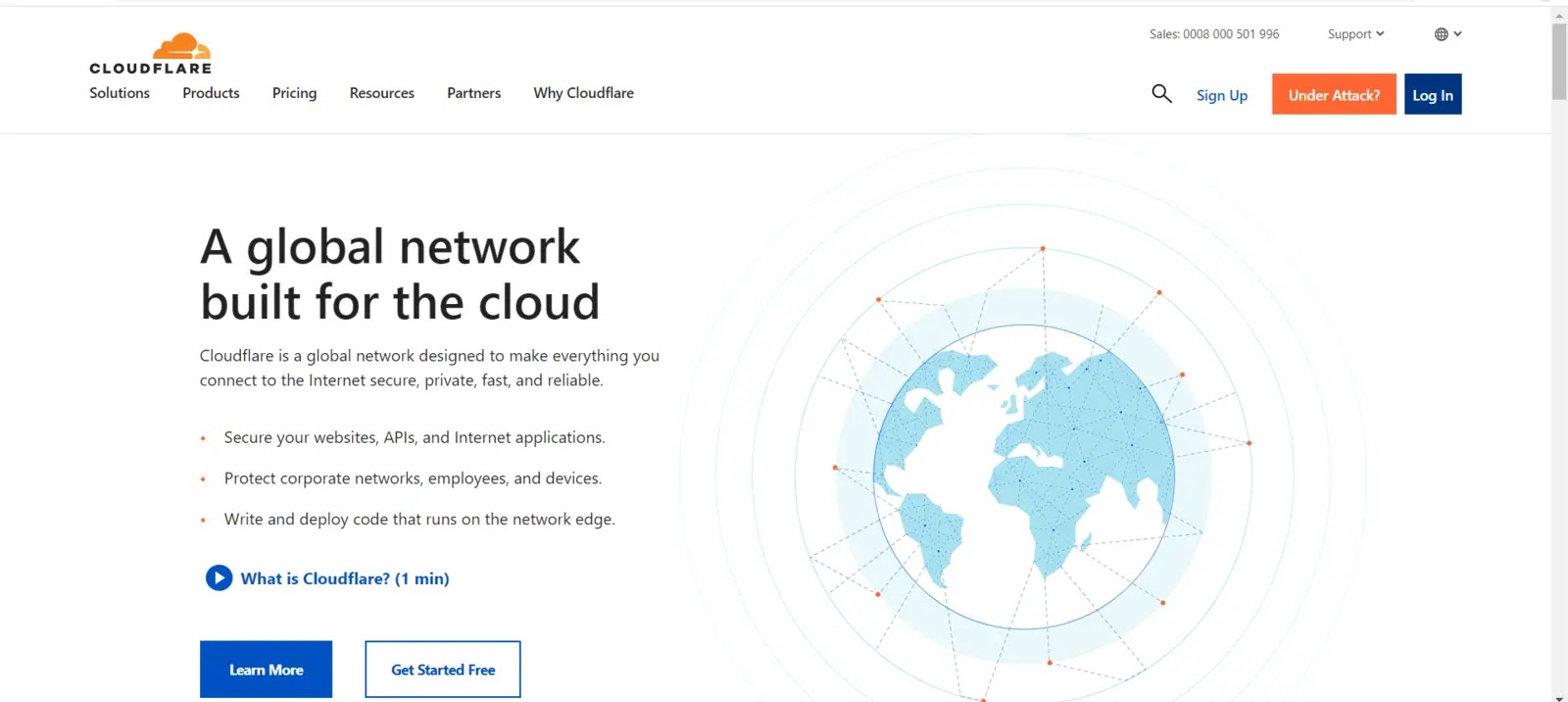The image size is (1568, 702).
Task: Click the Log In button
Action: (1433, 94)
